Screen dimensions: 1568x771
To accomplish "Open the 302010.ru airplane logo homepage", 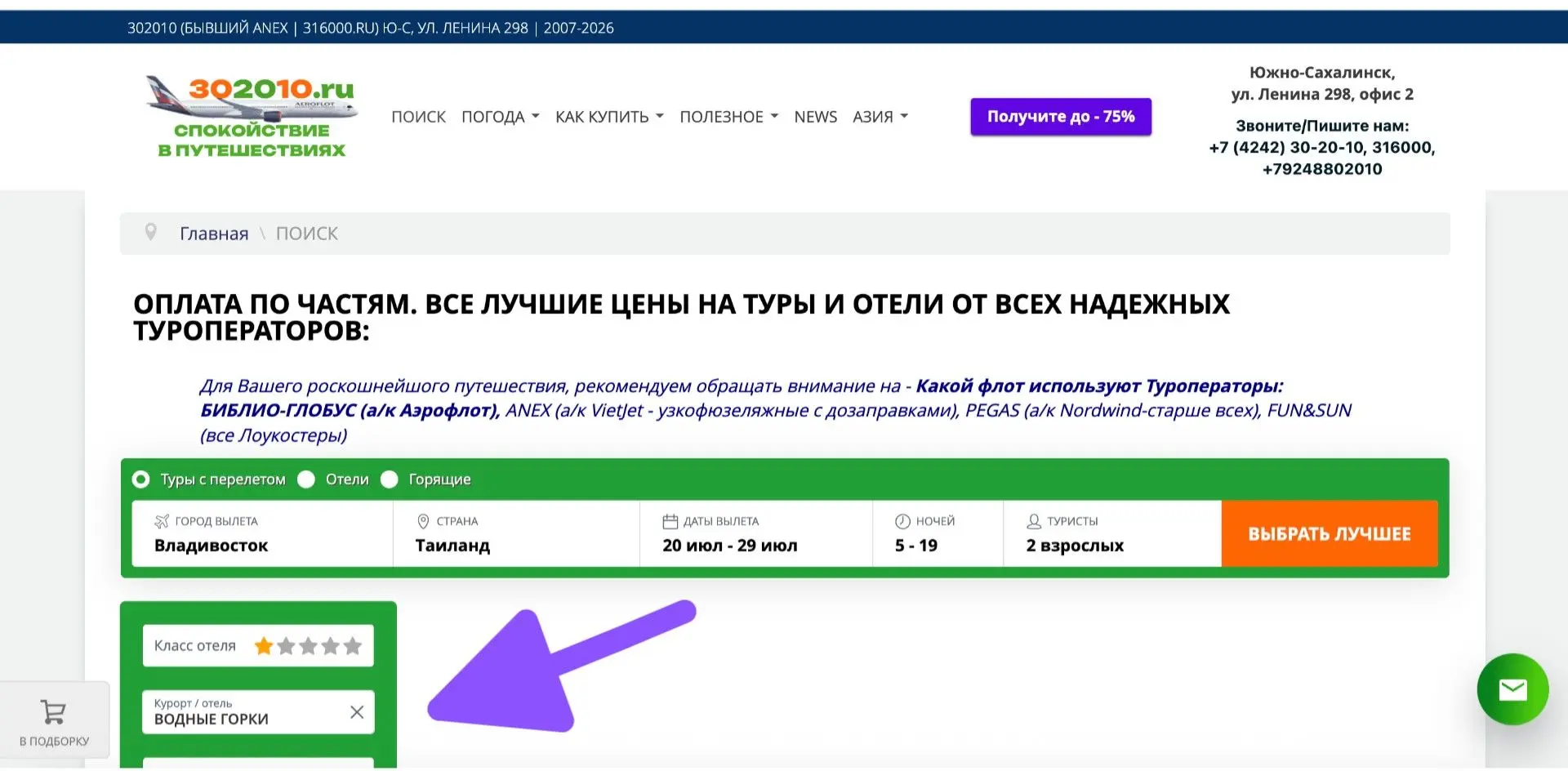I will 252,115.
